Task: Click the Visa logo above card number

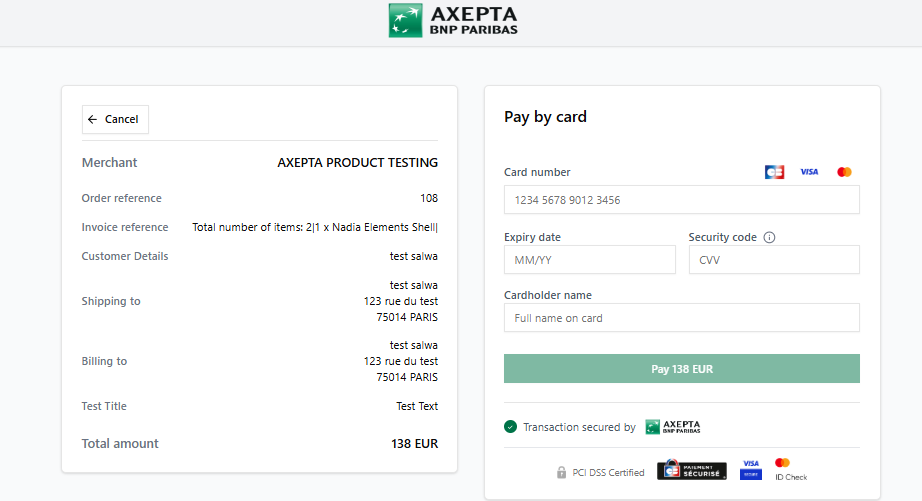Action: (x=809, y=172)
